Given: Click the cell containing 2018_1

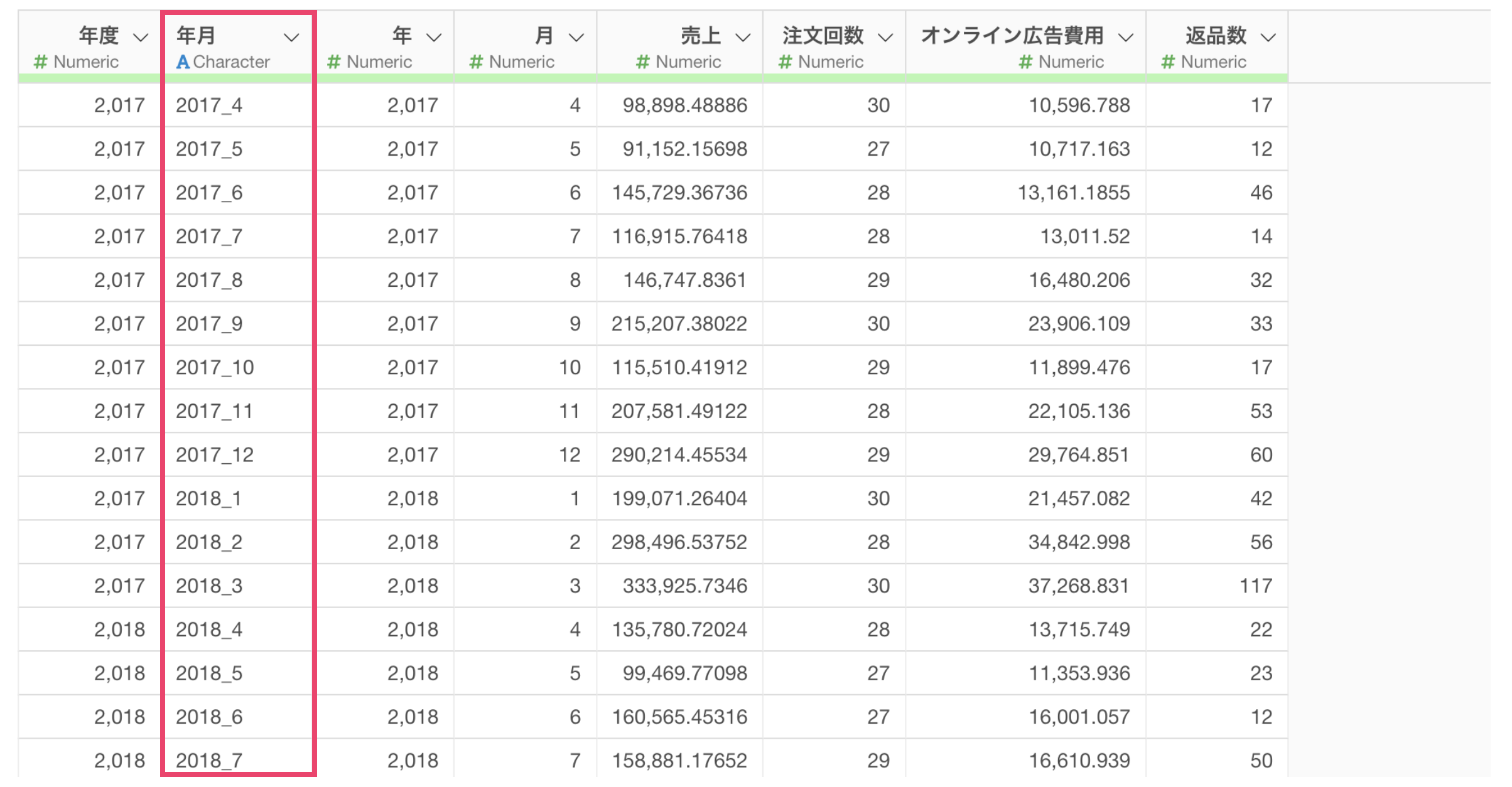Looking at the screenshot, I should [208, 498].
